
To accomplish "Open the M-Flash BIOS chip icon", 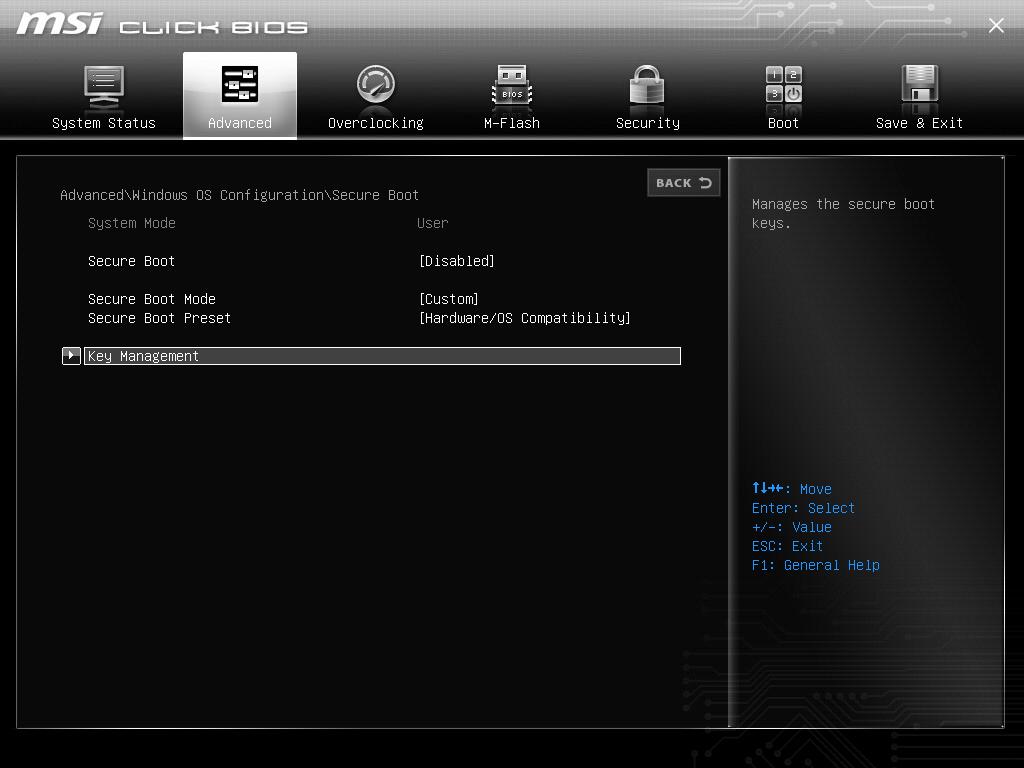I will coord(512,86).
